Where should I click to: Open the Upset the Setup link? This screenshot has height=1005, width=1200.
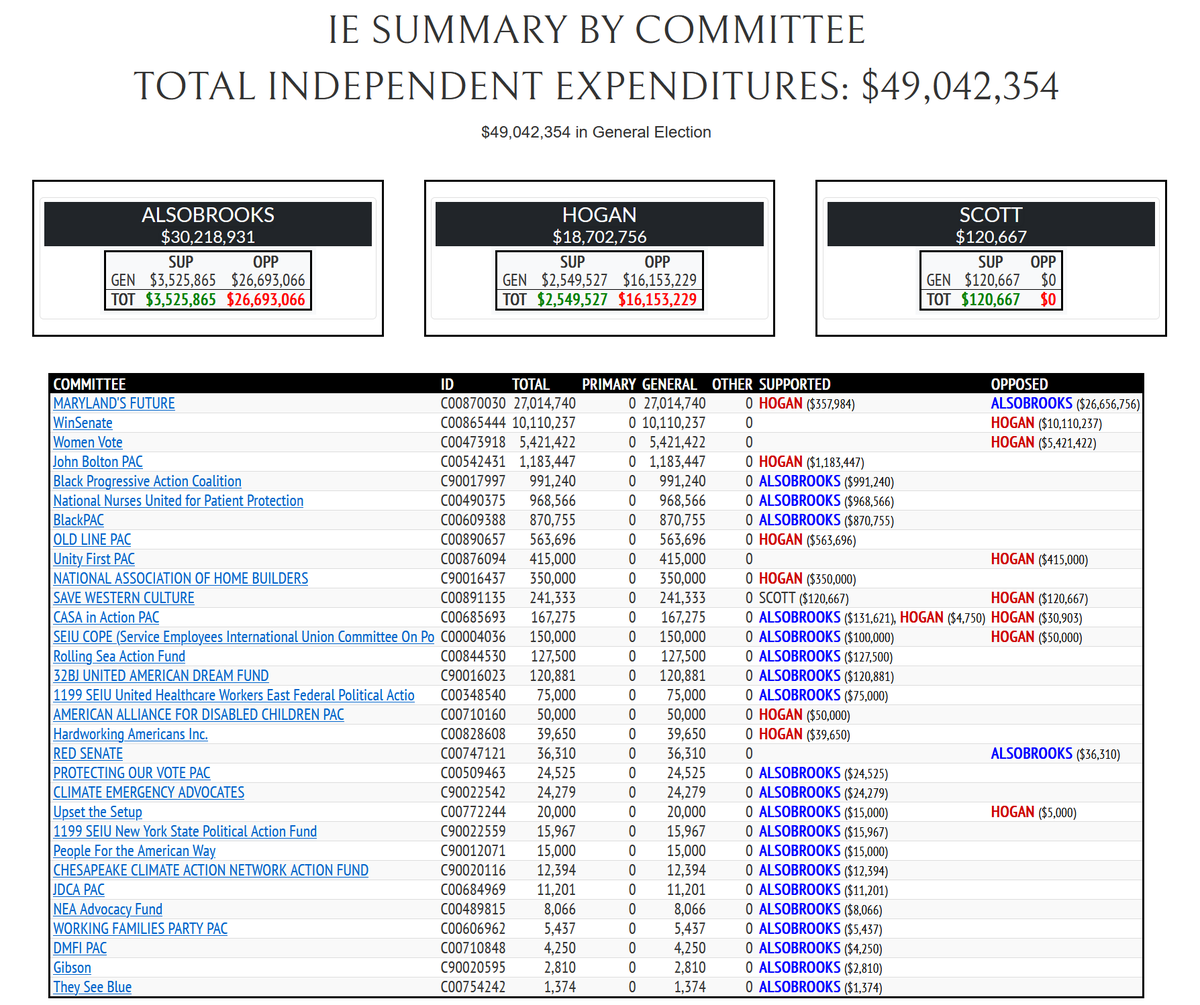click(x=98, y=813)
